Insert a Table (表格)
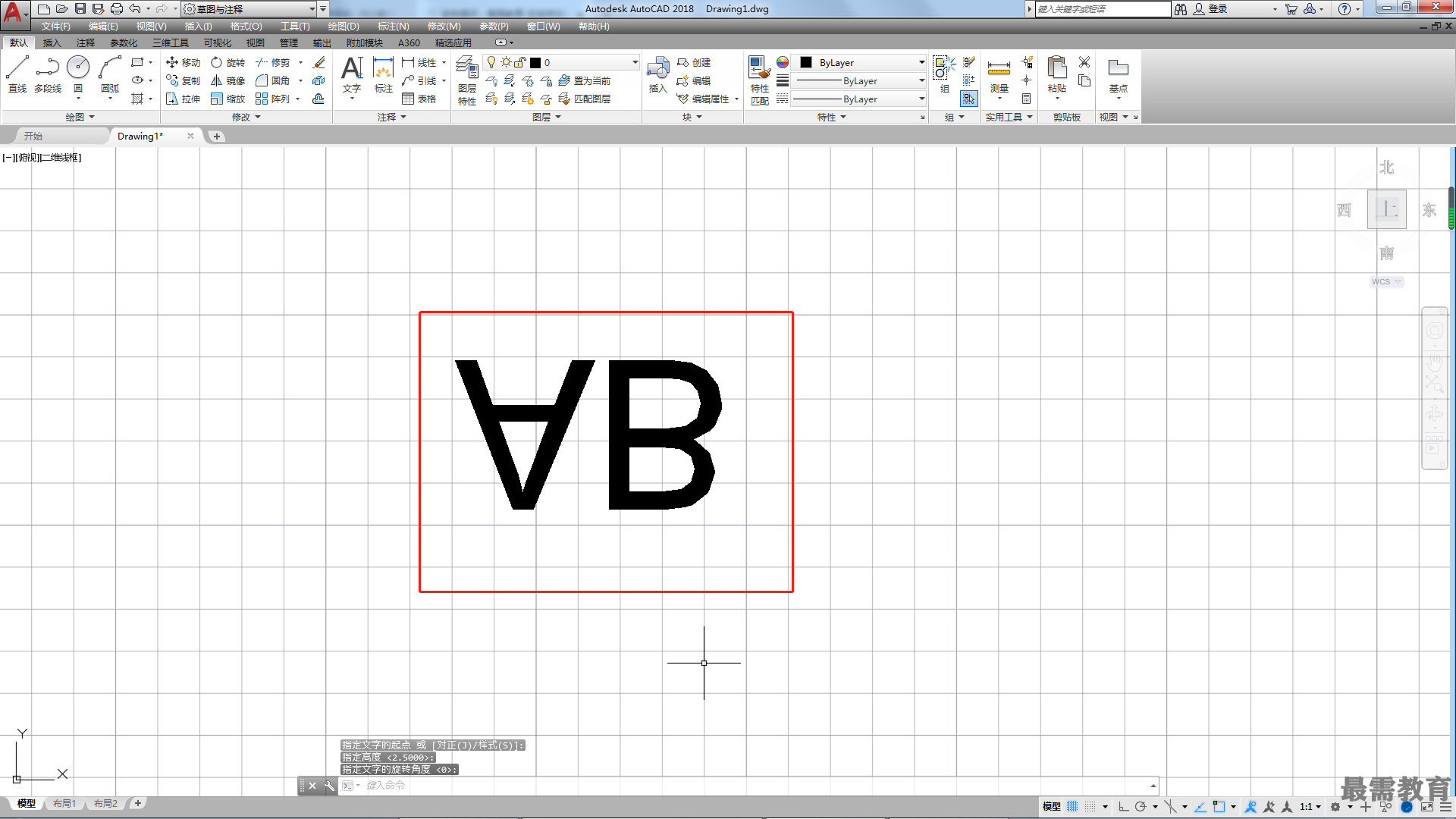1456x819 pixels. (x=419, y=99)
